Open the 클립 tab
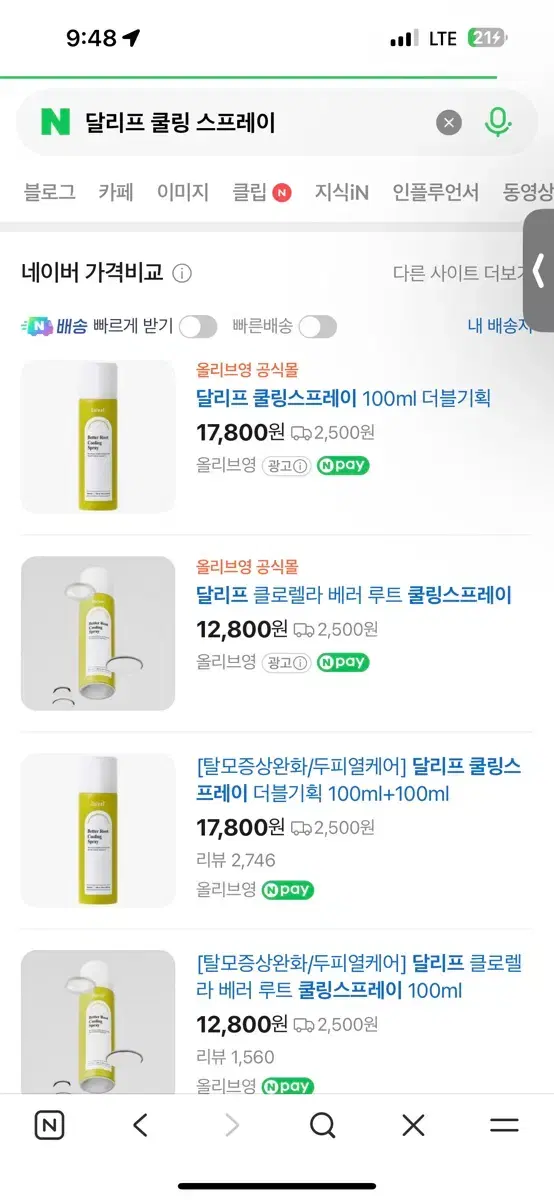This screenshot has height=1200, width=554. click(261, 192)
